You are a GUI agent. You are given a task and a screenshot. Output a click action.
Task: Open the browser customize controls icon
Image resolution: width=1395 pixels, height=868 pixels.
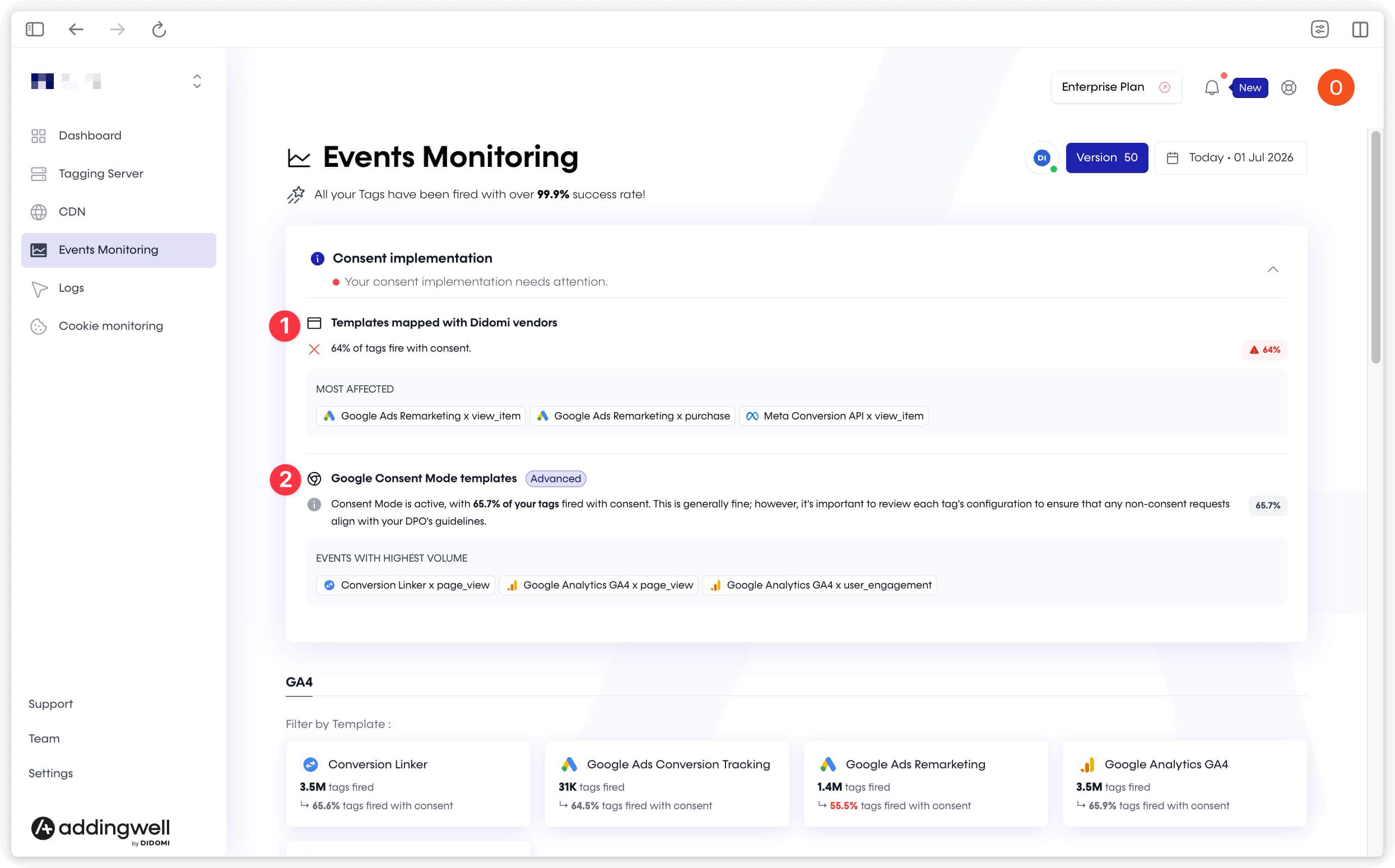(x=1319, y=29)
